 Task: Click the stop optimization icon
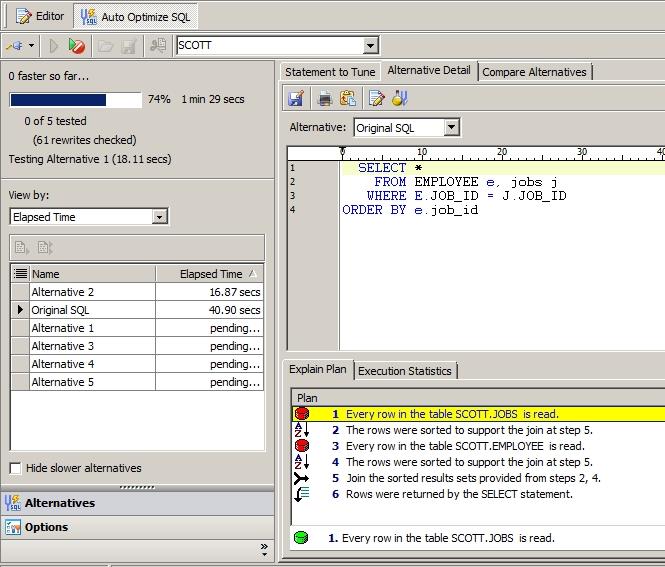click(76, 46)
